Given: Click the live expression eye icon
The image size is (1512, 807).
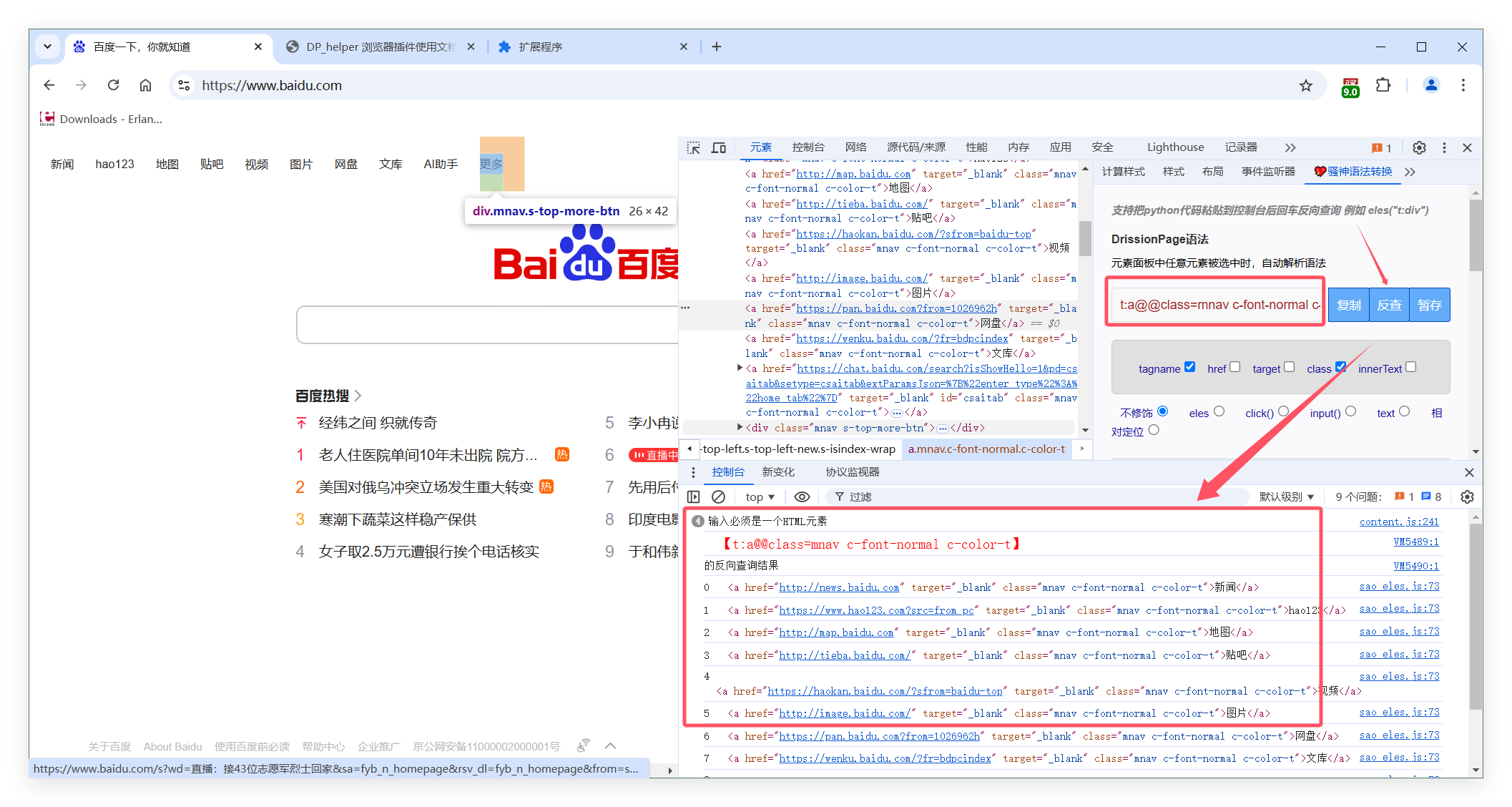Looking at the screenshot, I should 802,497.
